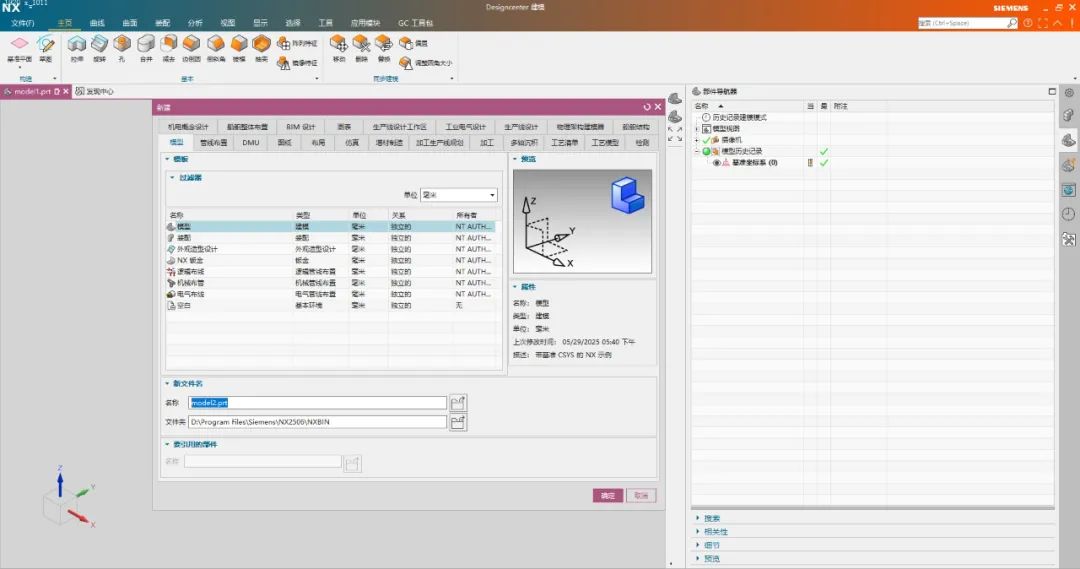Viewport: 1080px width, 569px height.
Task: Open the 单位 units dropdown
Action: pos(459,195)
